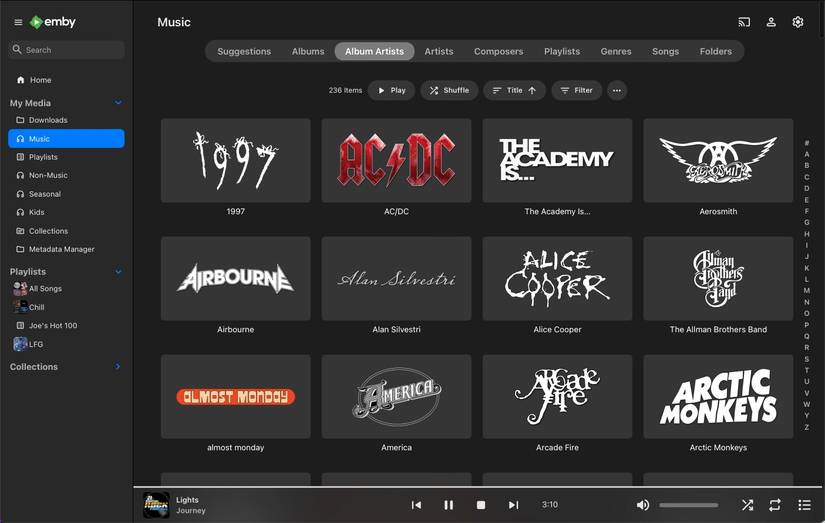Click the Arcade Fire name label
The width and height of the screenshot is (825, 523).
pyautogui.click(x=557, y=447)
